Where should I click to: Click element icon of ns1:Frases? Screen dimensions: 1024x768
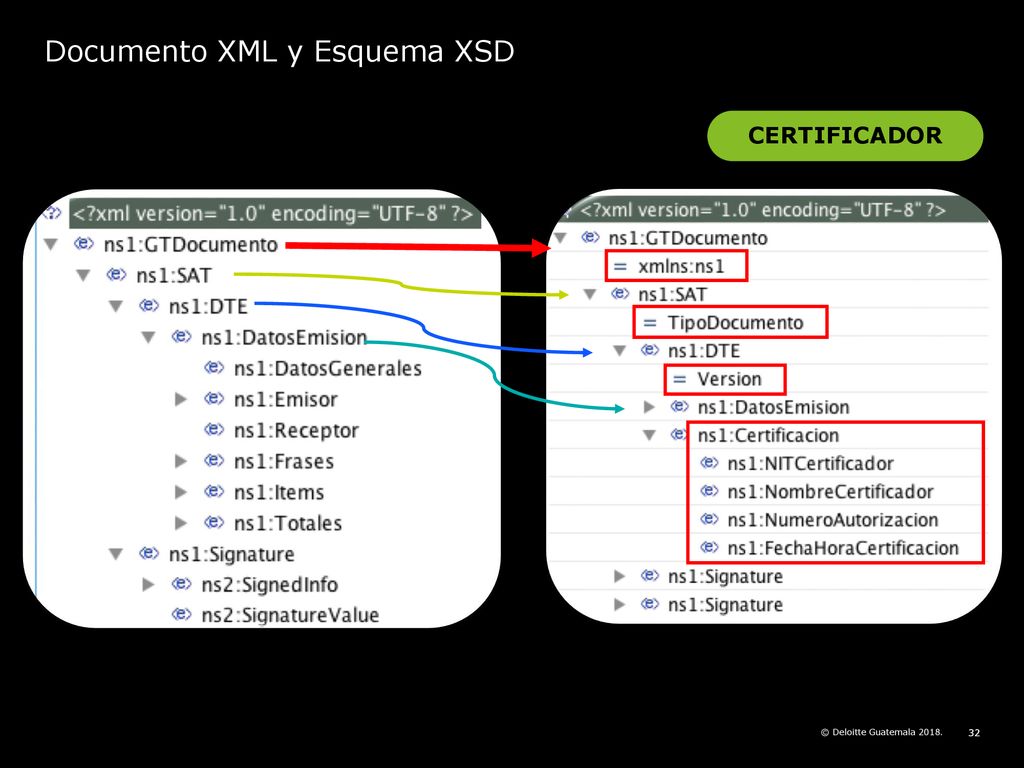214,460
